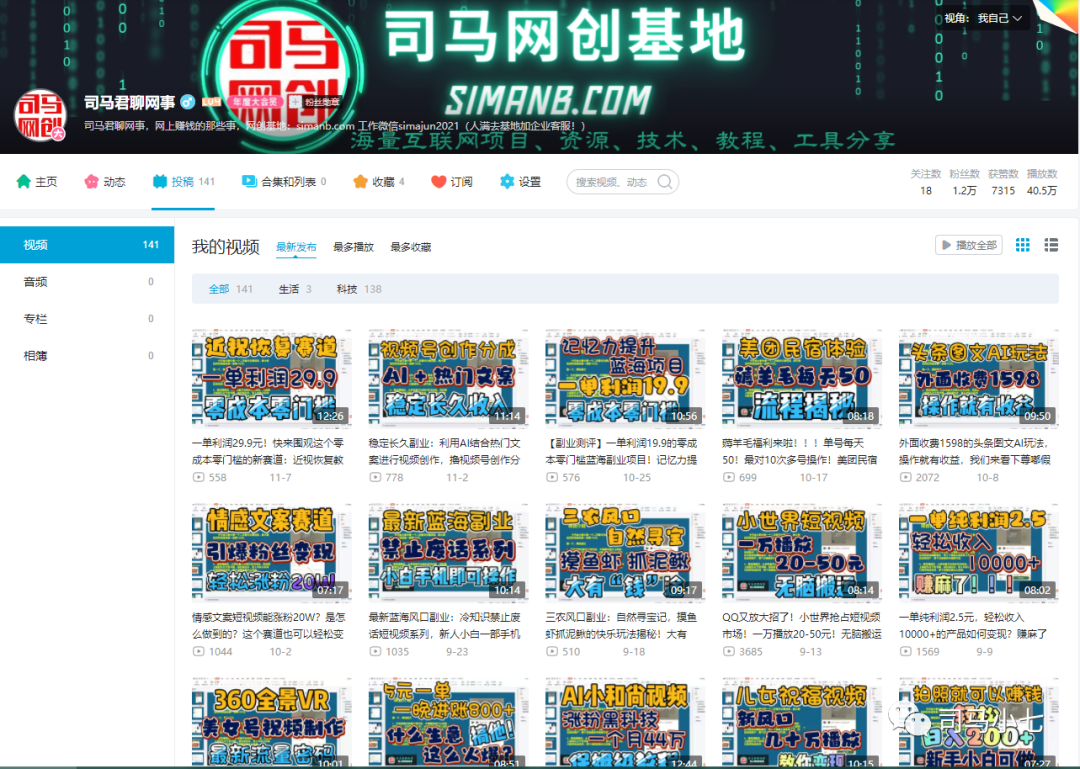Click title 最新蓝海风口副业:冷知识禁止废话
This screenshot has width=1080, height=769.
click(x=445, y=626)
